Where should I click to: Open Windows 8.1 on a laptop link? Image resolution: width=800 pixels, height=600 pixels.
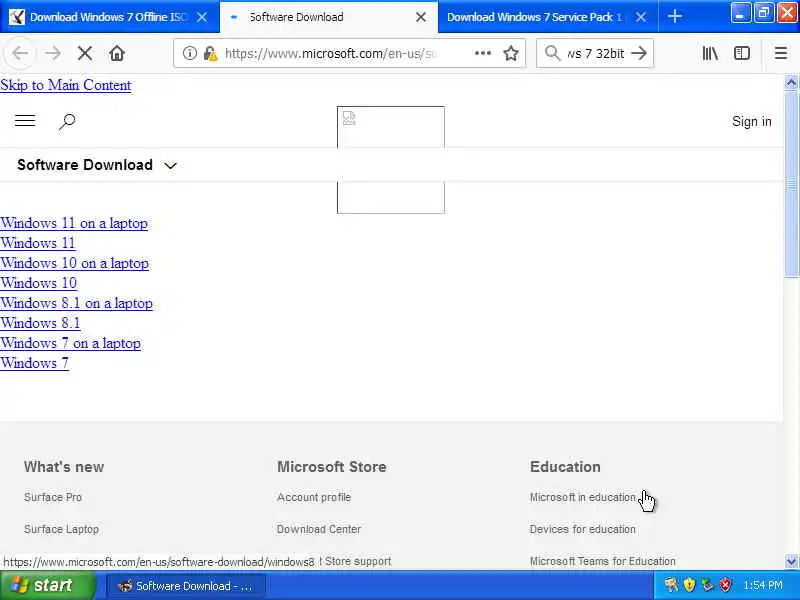[76, 303]
